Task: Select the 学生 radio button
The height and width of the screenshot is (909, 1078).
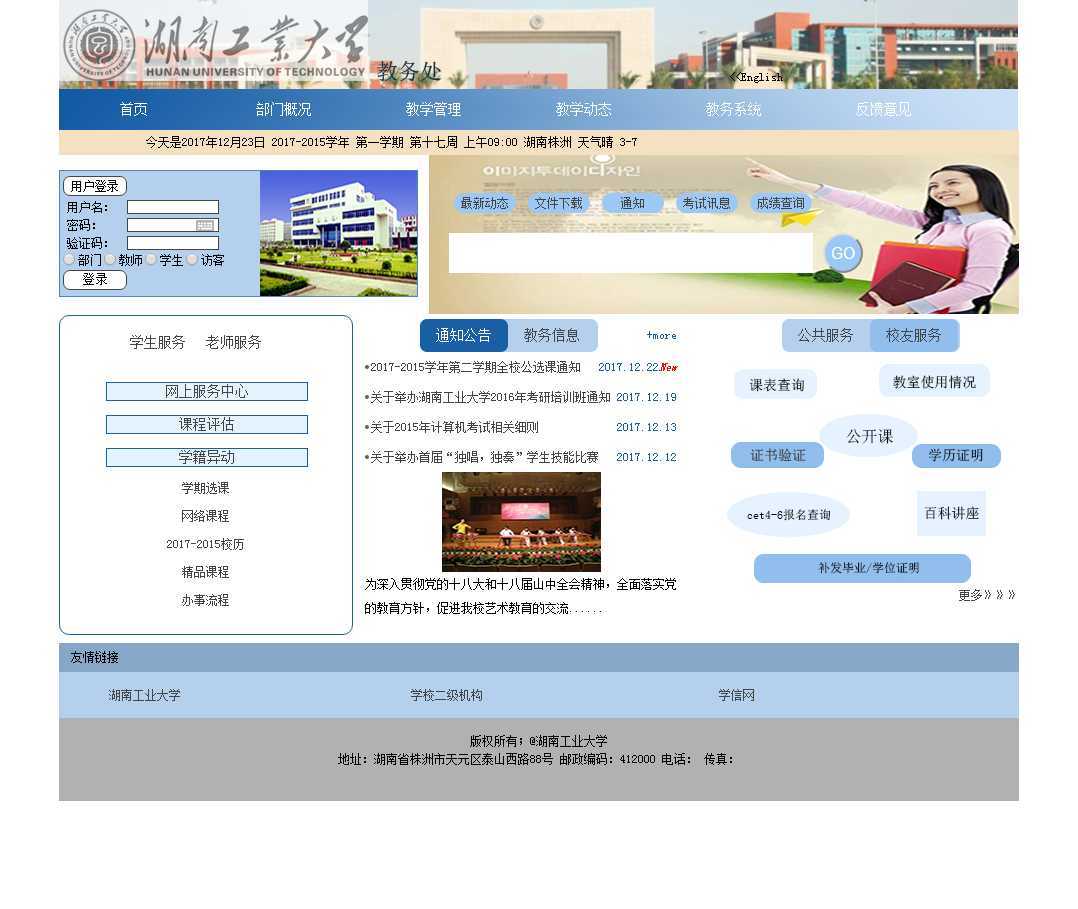Action: point(152,260)
